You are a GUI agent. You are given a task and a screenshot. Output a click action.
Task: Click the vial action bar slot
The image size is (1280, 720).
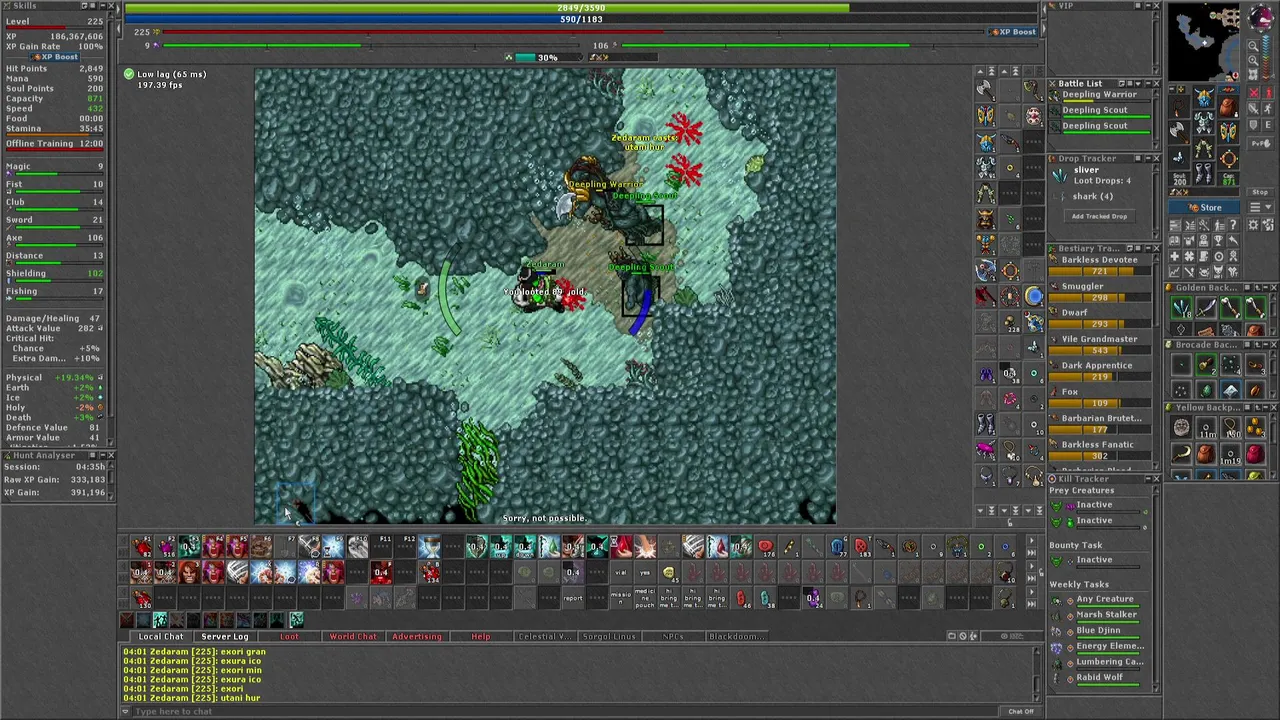[x=621, y=573]
